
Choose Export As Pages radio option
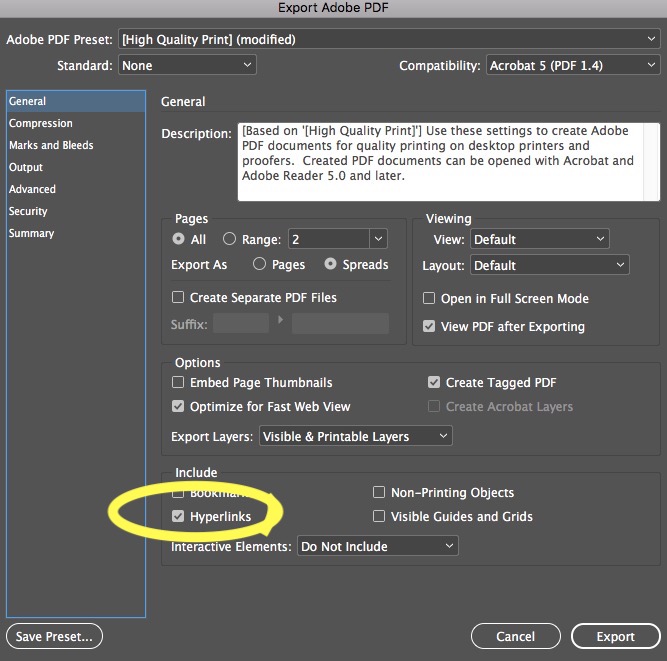[x=259, y=264]
